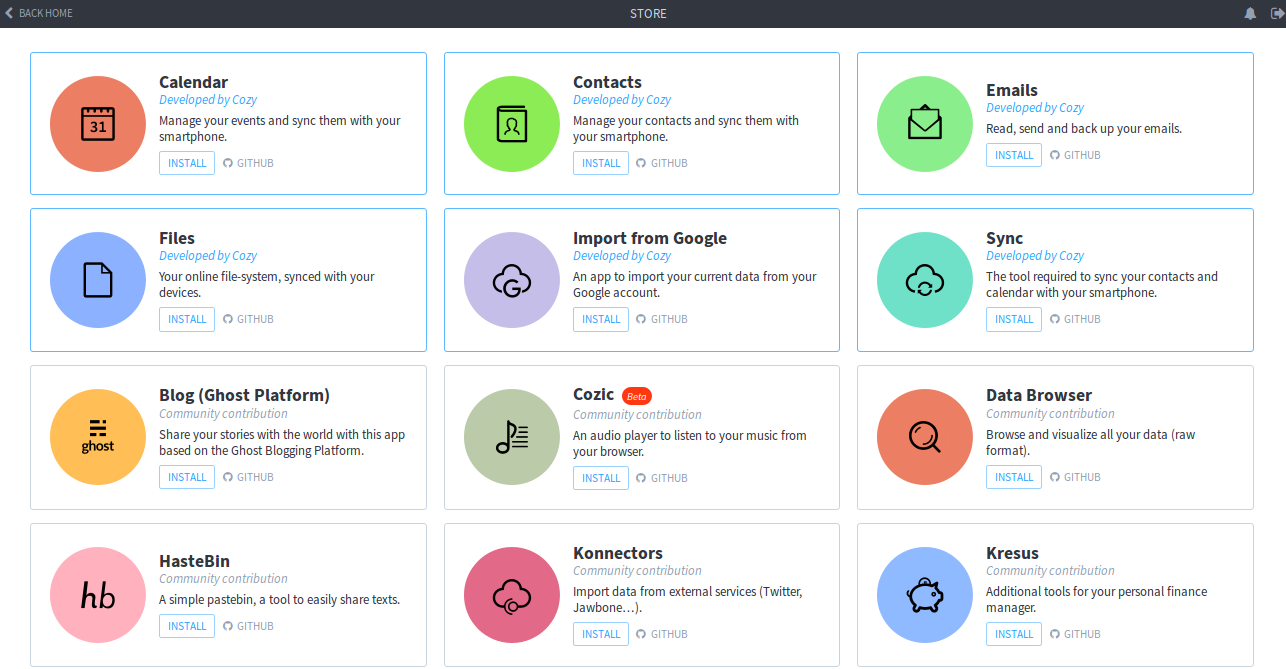Click the Data Browser title
1286x669 pixels.
tap(1039, 395)
